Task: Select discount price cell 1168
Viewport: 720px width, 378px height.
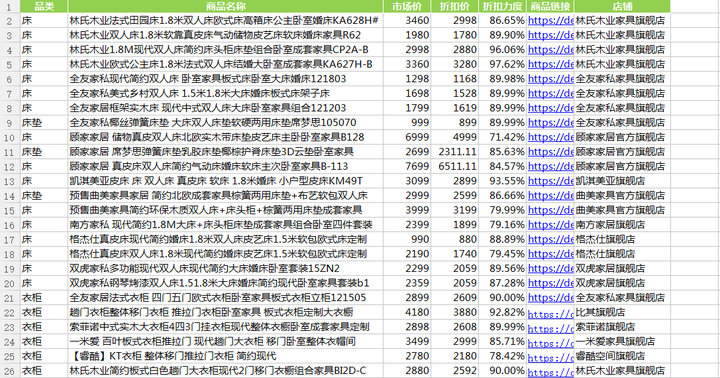Action: tap(455, 79)
